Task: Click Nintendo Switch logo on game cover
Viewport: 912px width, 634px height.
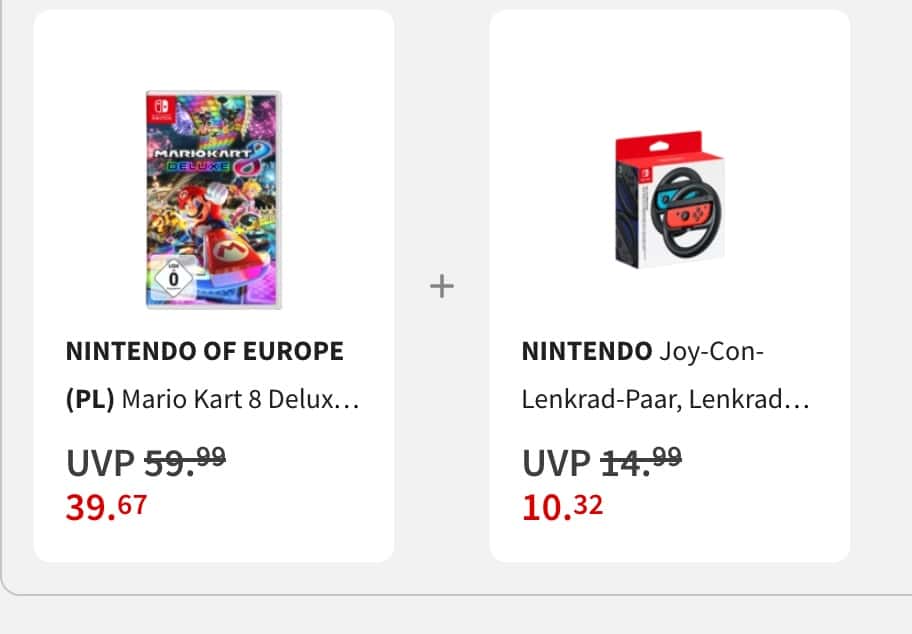Action: click(x=162, y=109)
